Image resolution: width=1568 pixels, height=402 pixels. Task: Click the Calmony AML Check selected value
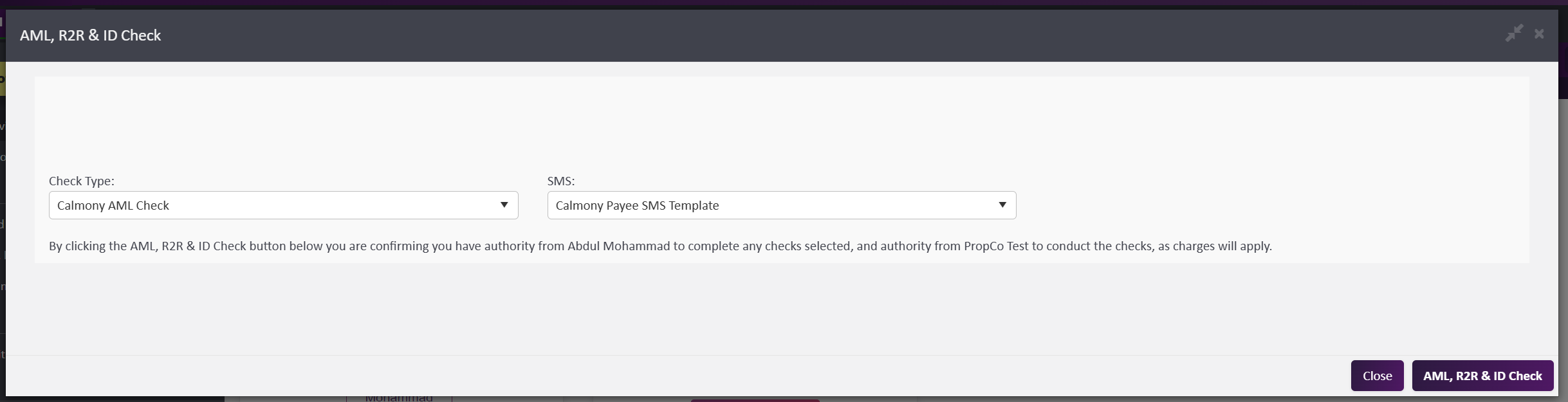coord(113,205)
